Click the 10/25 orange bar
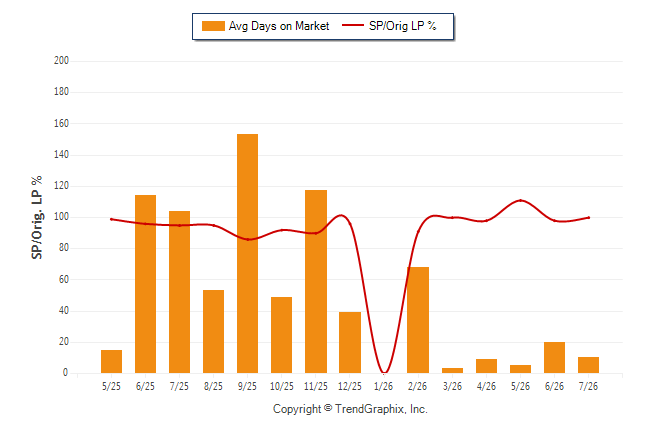Screen dimensions: 646x434 click(281, 335)
